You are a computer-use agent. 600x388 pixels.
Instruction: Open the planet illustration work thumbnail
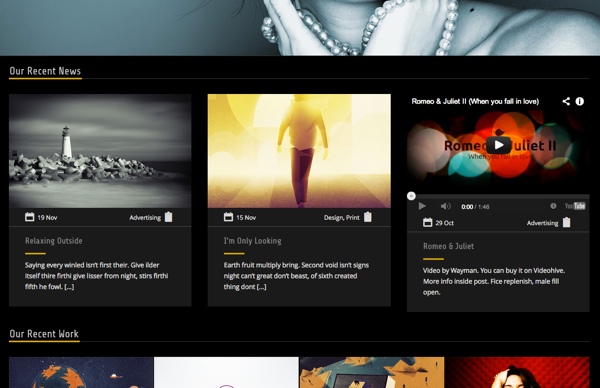click(x=81, y=372)
